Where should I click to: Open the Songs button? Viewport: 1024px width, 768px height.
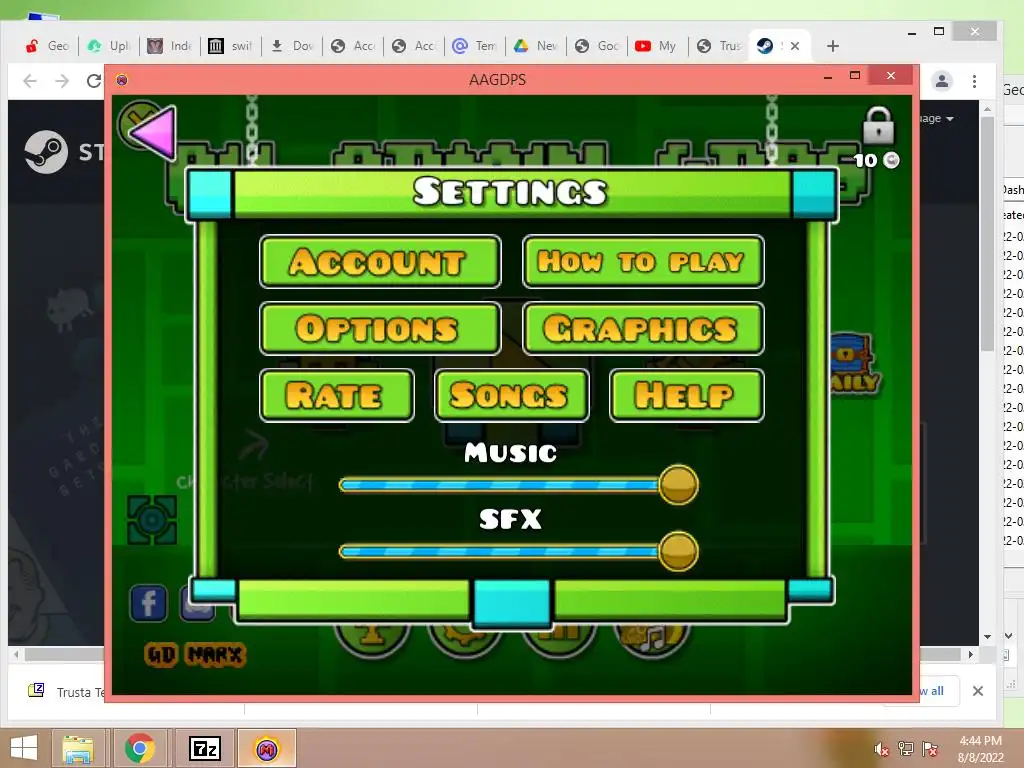[511, 395]
